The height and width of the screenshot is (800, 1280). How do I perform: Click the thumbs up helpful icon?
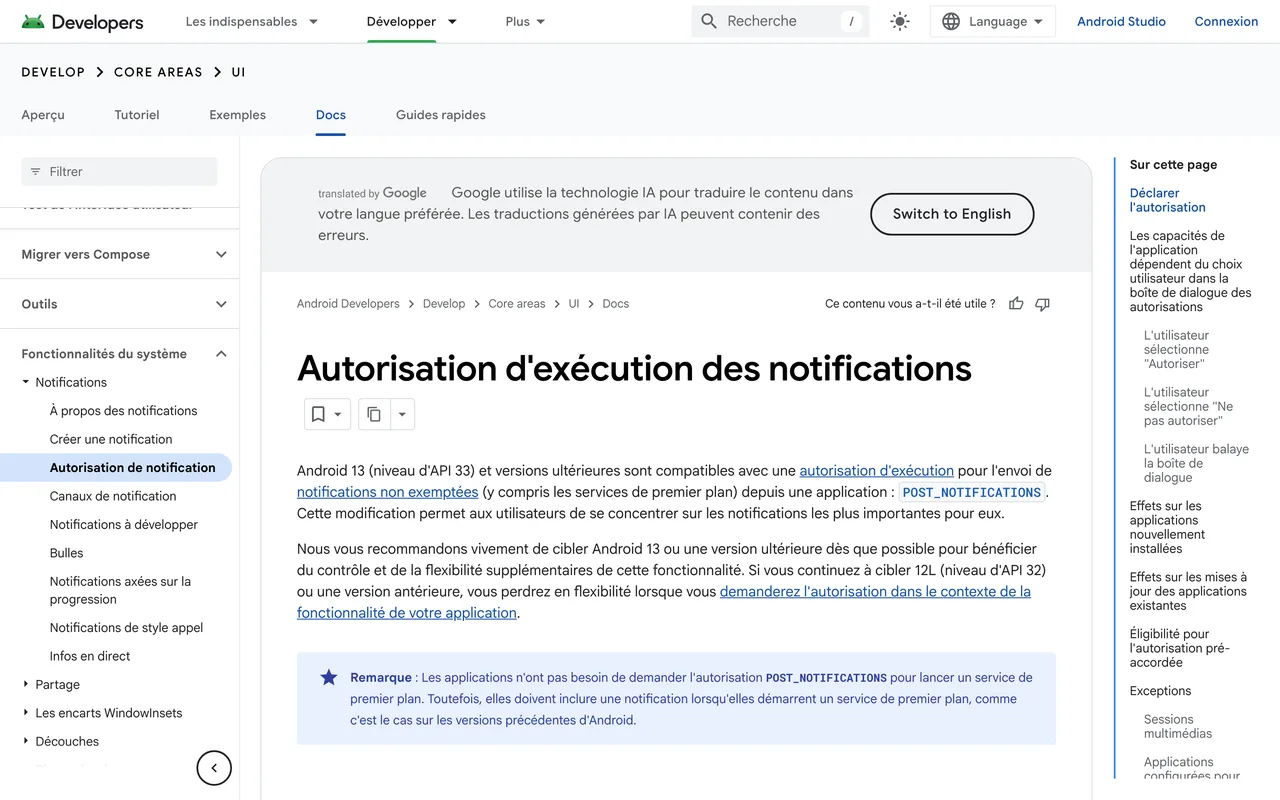pyautogui.click(x=1016, y=304)
